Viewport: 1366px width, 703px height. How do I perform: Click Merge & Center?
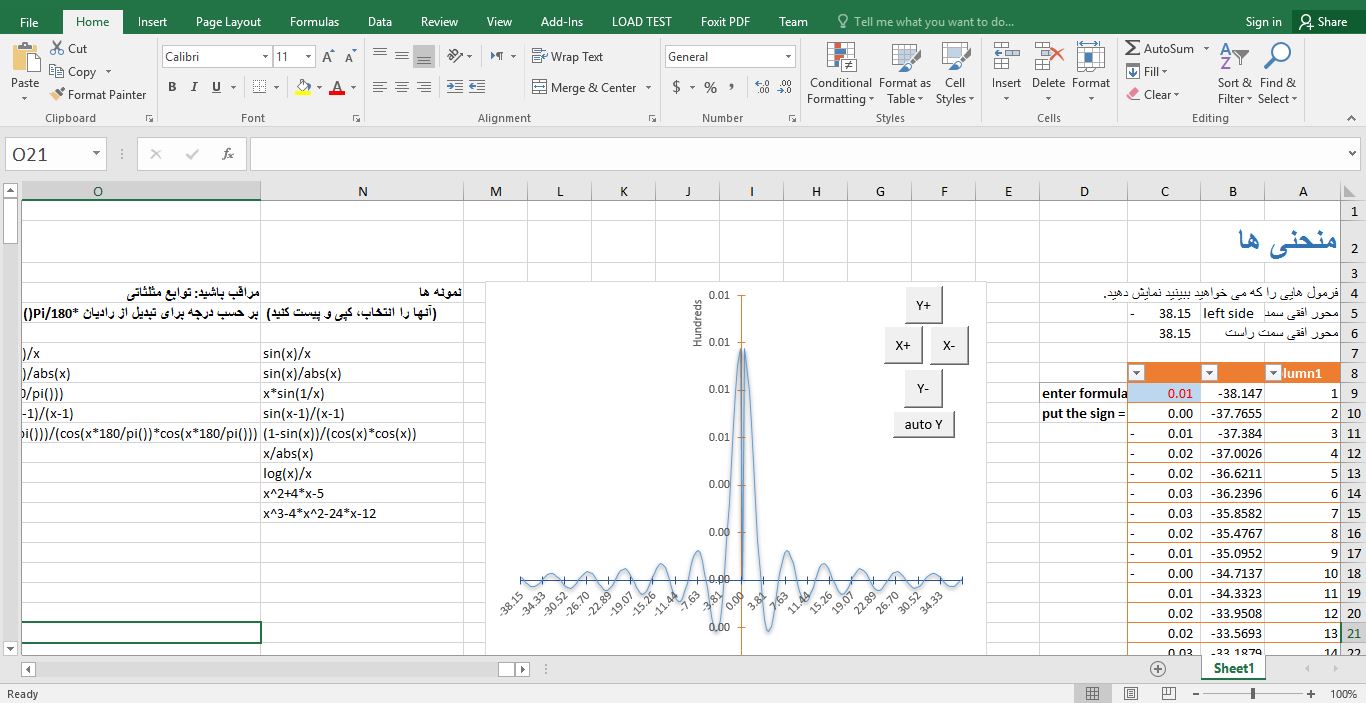pos(584,87)
